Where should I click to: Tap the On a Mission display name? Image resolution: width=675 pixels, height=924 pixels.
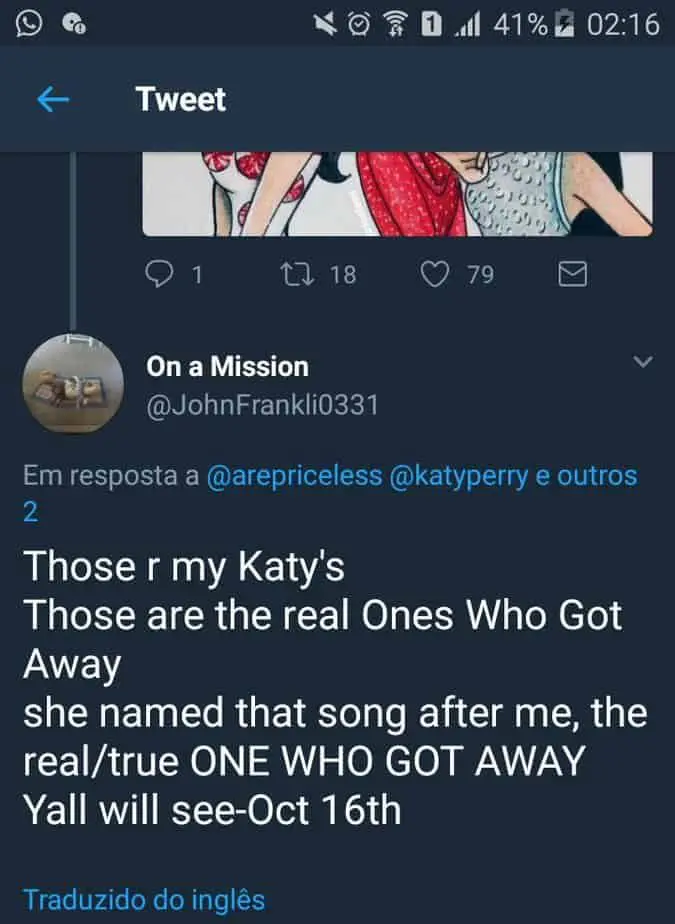(227, 367)
